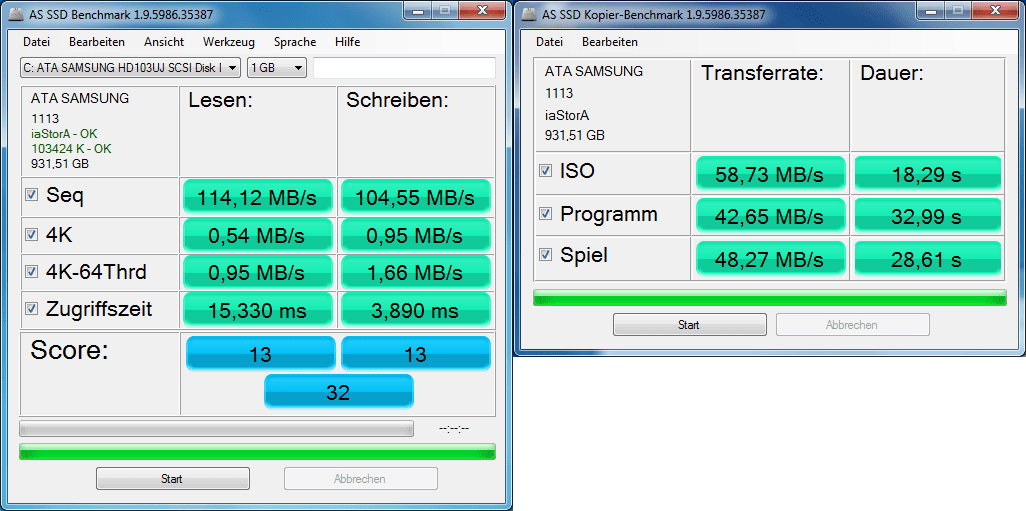Open Datei menu in AS SSD Benchmark
Viewport: 1026px width, 511px height.
[x=37, y=42]
